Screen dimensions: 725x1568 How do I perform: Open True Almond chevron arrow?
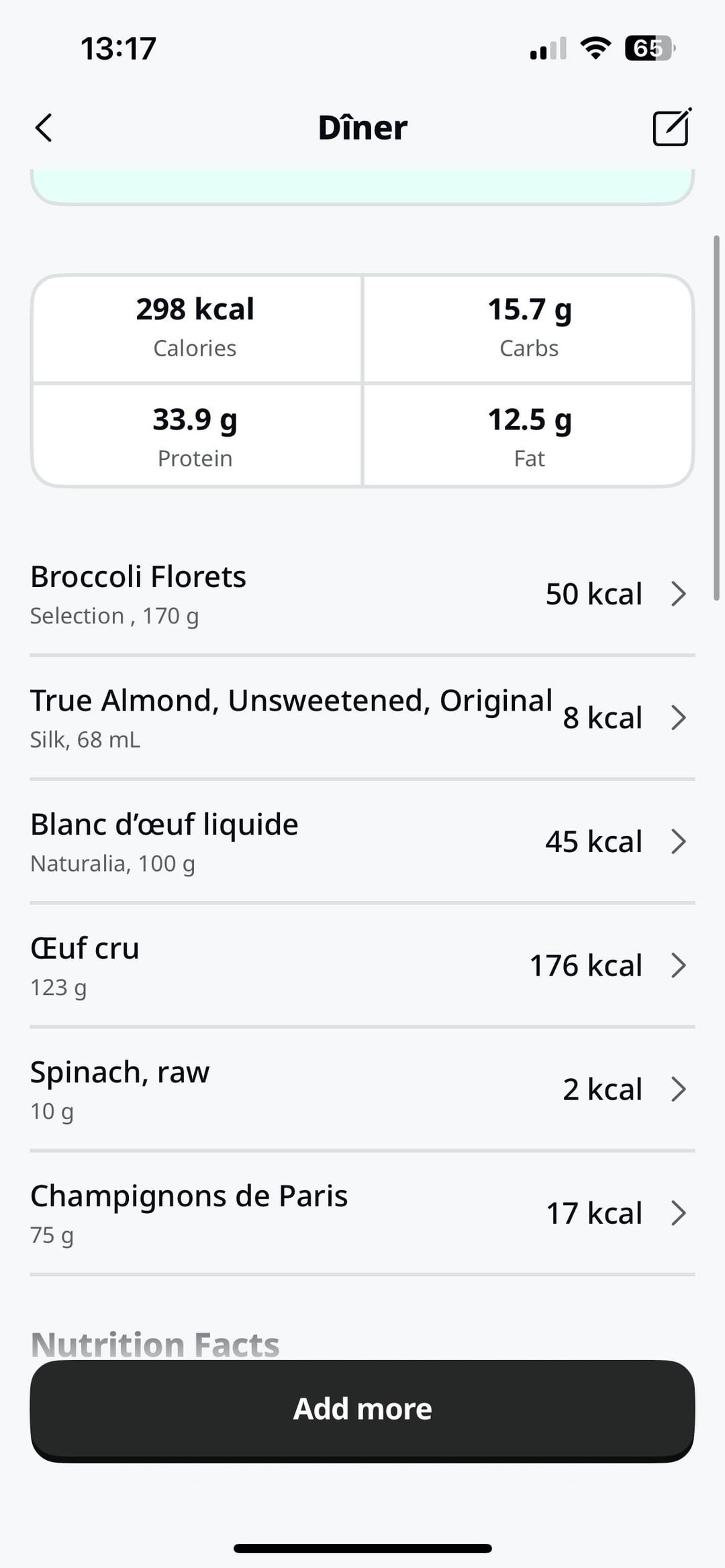pyautogui.click(x=679, y=718)
